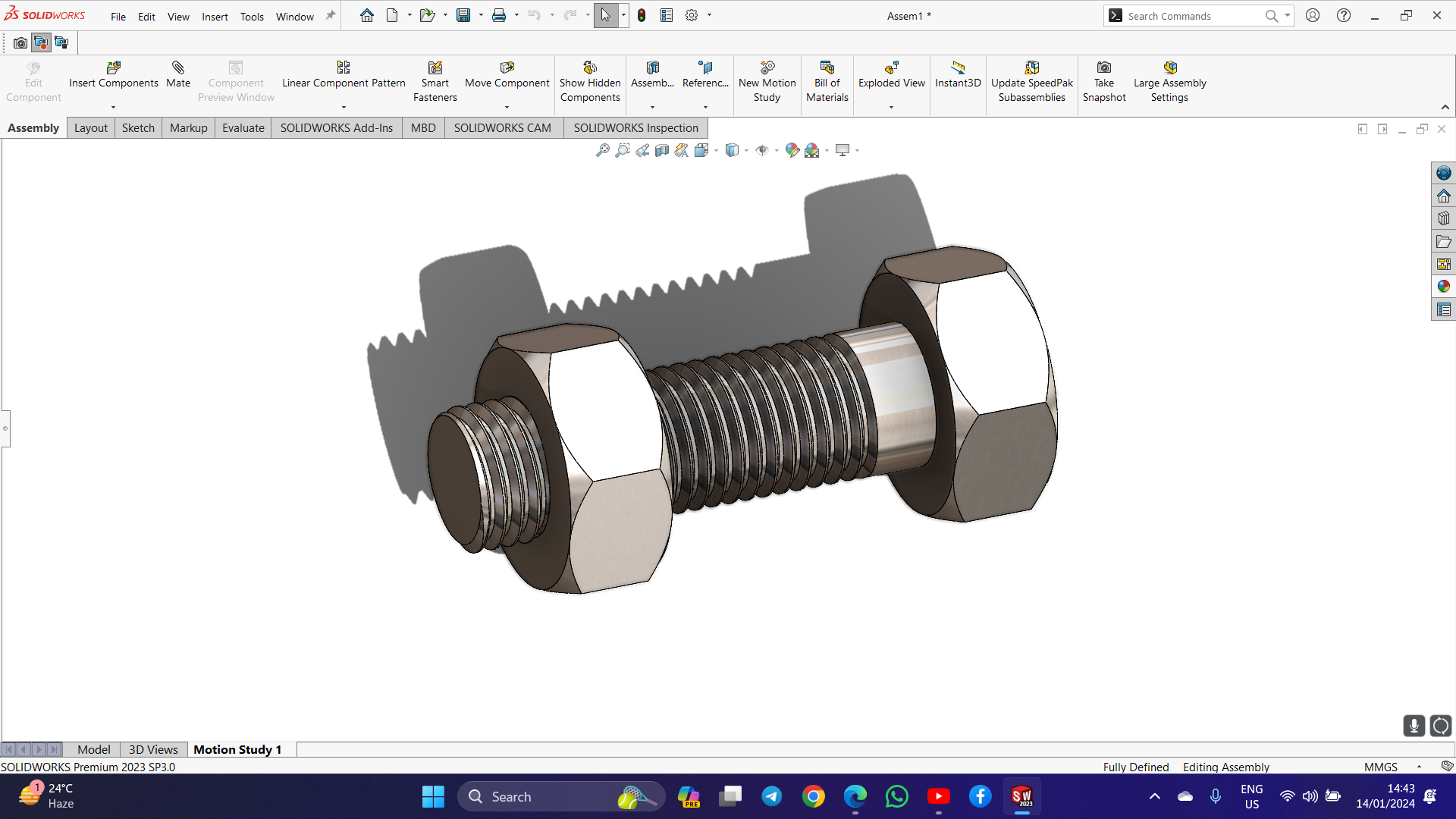
Task: Switch to the Model bottom tab
Action: click(93, 749)
